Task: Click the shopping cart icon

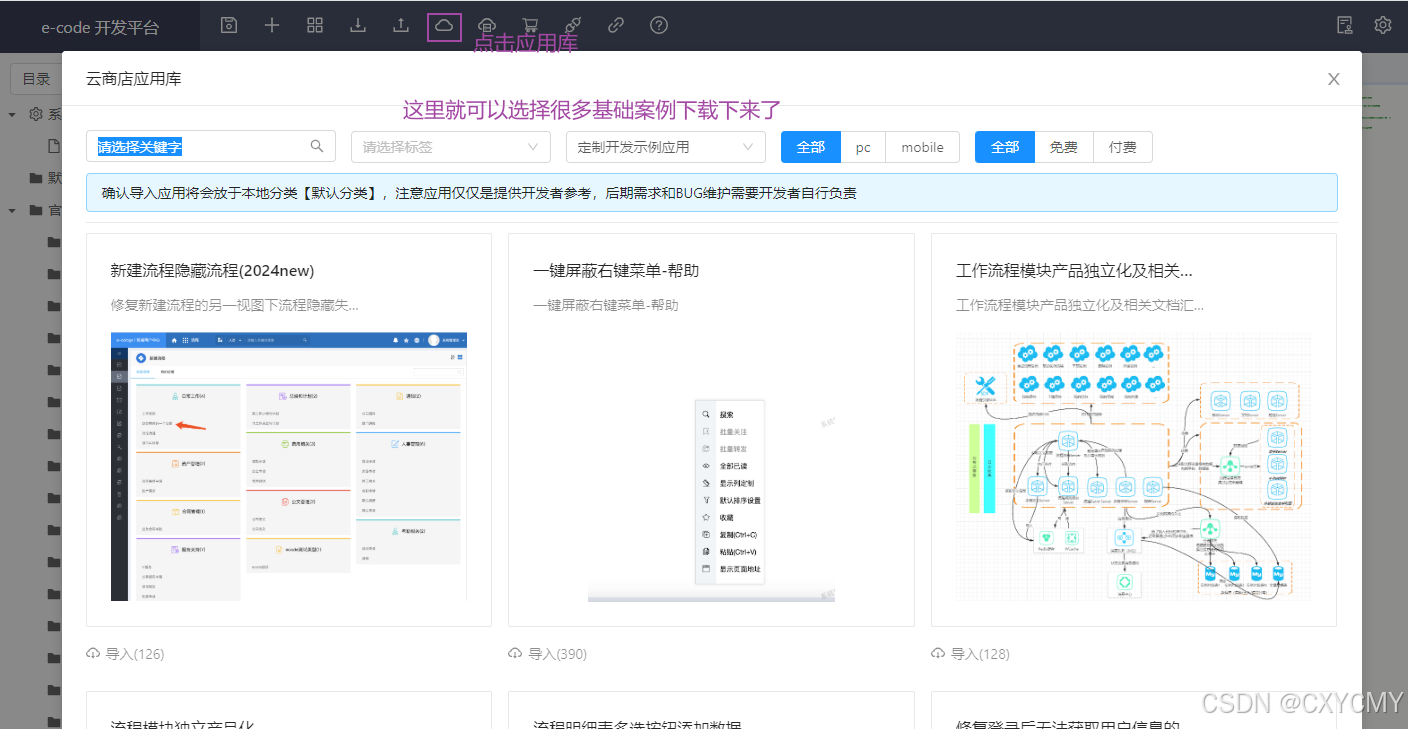Action: pyautogui.click(x=530, y=25)
